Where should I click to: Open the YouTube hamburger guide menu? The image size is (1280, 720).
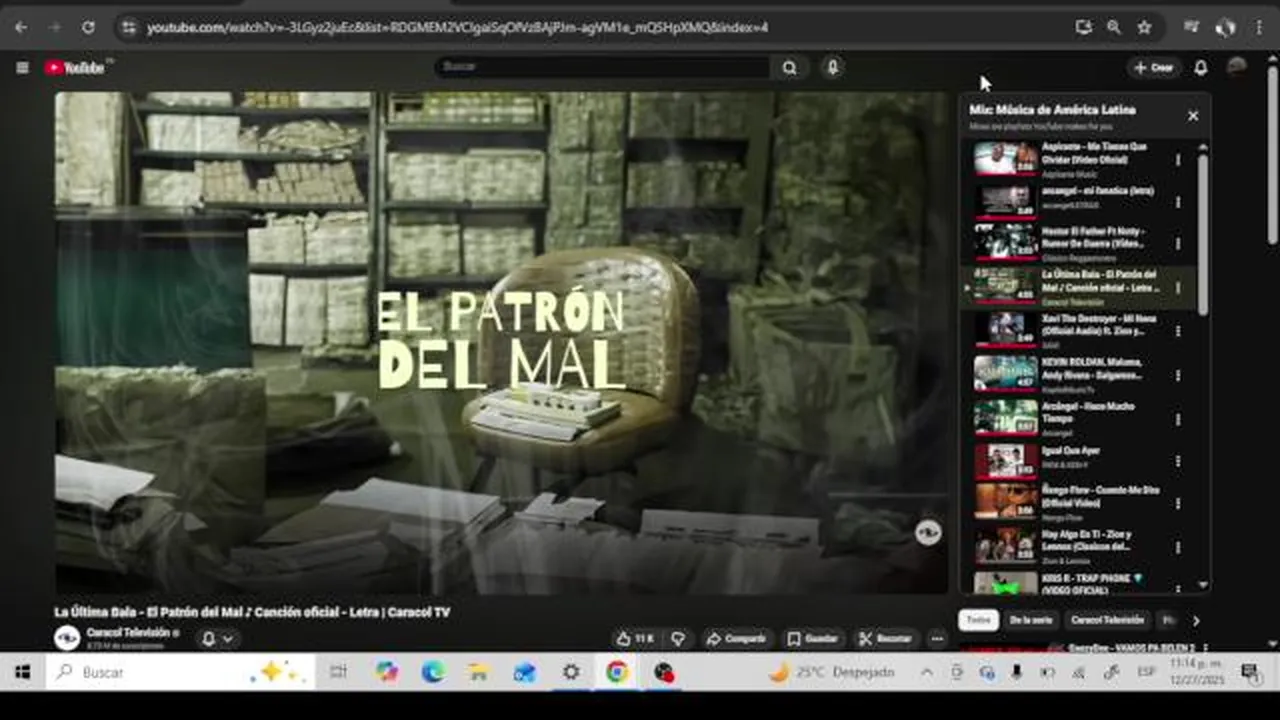(x=22, y=67)
